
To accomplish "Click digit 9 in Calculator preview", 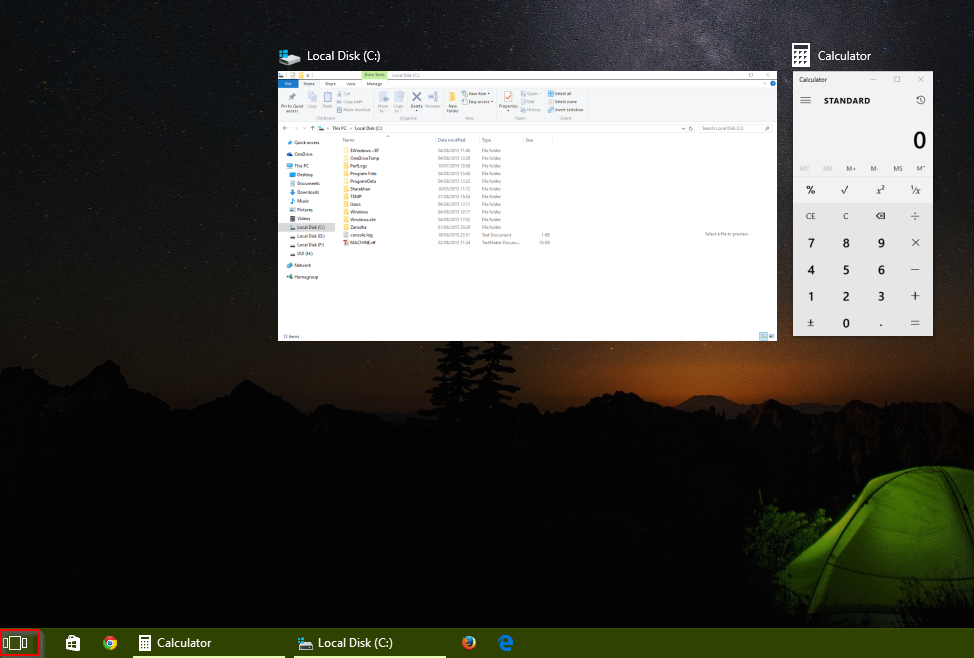I will point(881,243).
